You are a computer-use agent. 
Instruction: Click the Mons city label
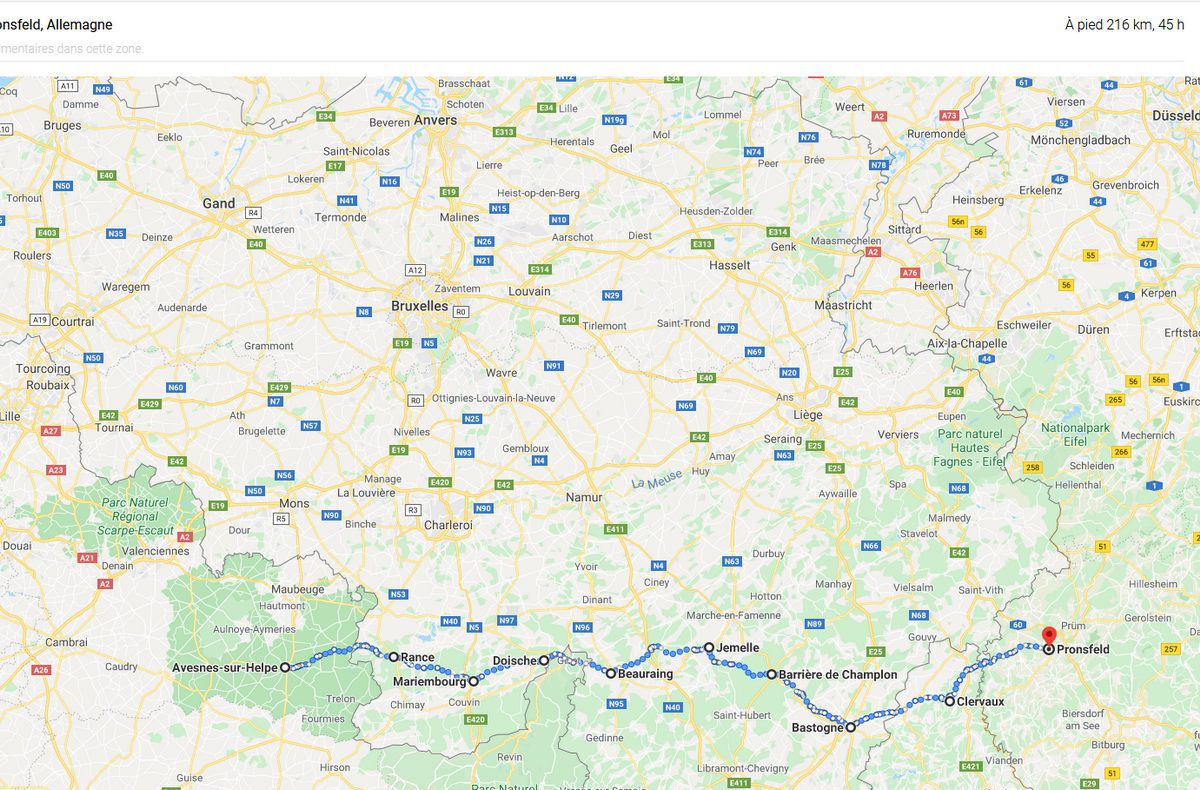pos(294,503)
